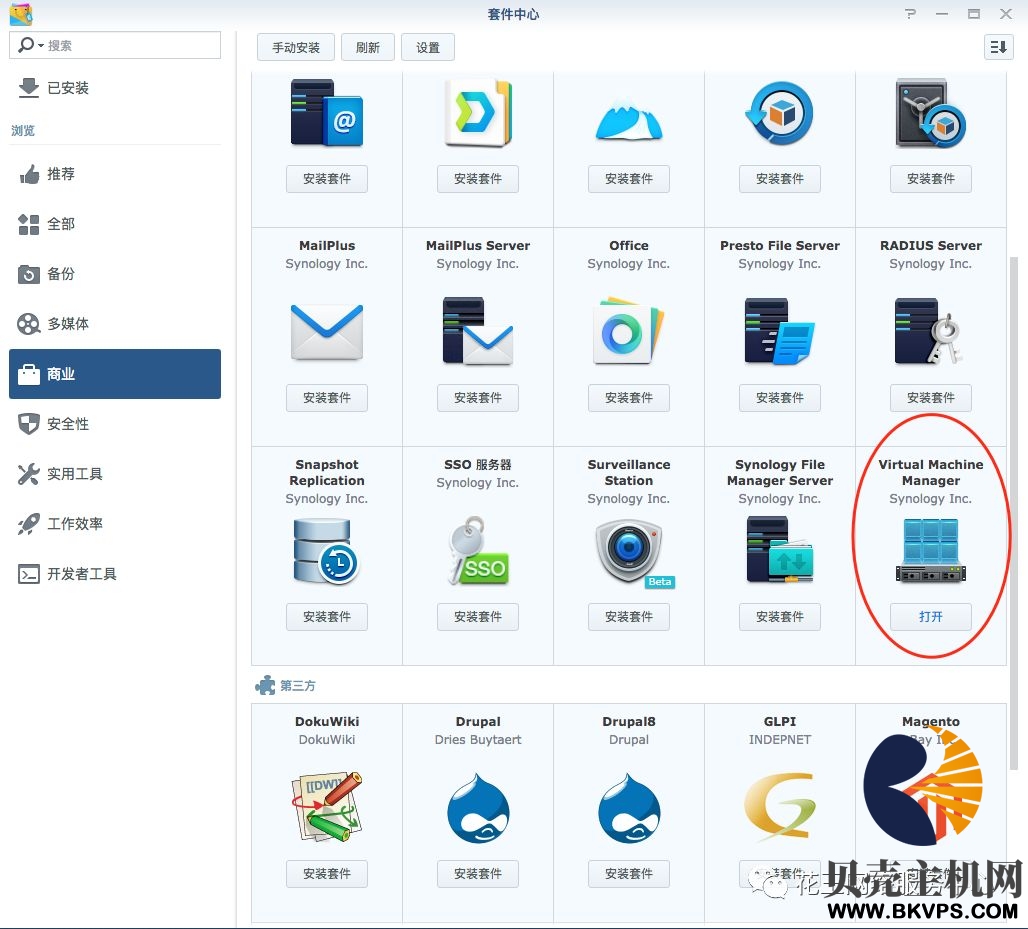Install MailPlus with its 安装套件 button
The image size is (1028, 929).
[x=326, y=398]
